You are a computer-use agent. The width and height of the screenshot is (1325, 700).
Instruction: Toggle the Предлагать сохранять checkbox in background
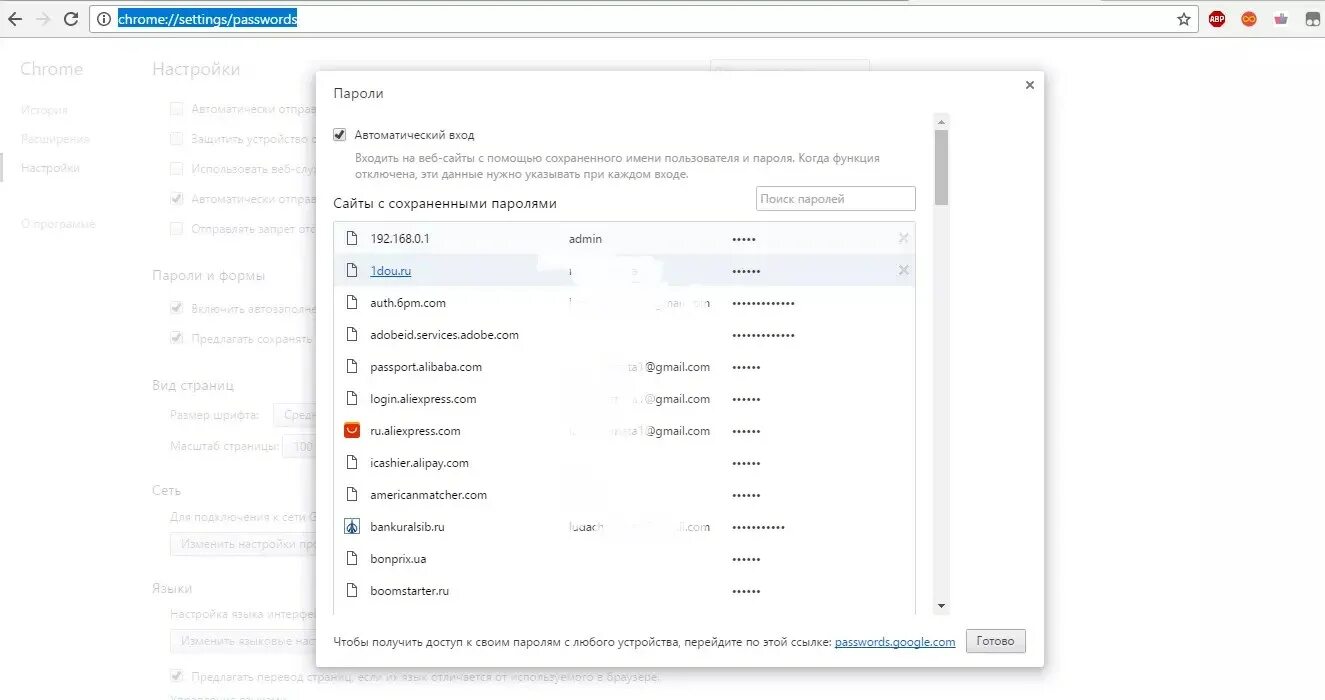176,338
